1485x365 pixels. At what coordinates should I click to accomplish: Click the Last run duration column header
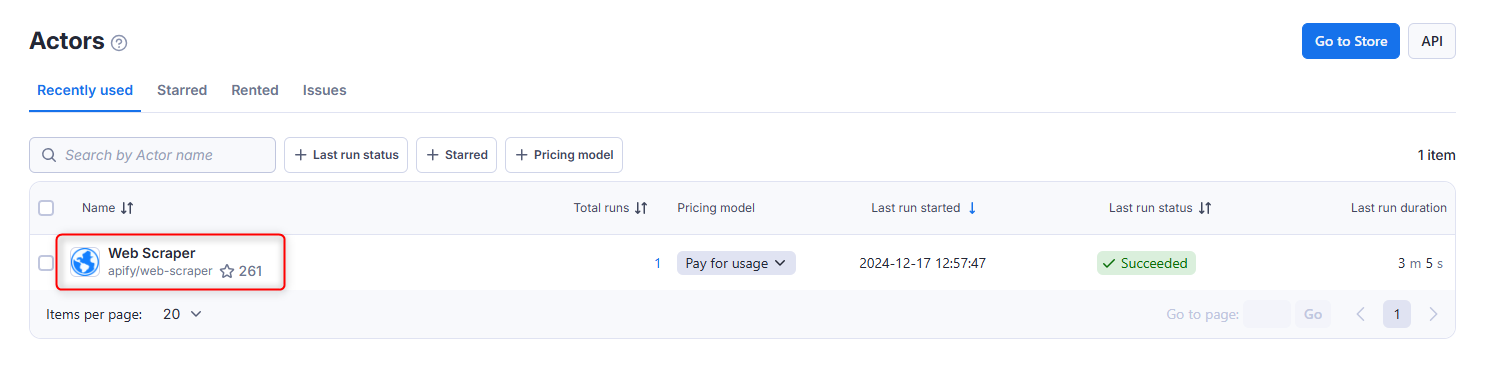point(1399,208)
